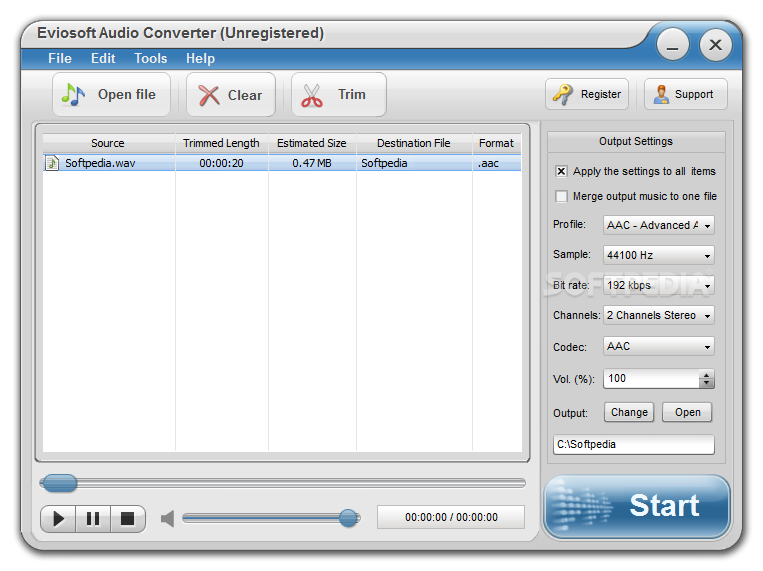Click the Trimmed Length column header
Viewport: 763px width, 571px height.
(221, 143)
